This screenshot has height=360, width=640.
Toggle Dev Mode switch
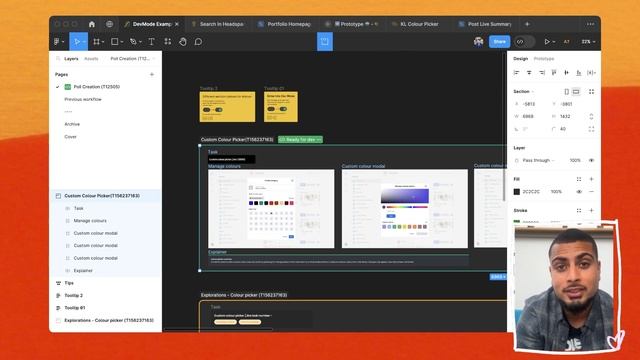(524, 42)
